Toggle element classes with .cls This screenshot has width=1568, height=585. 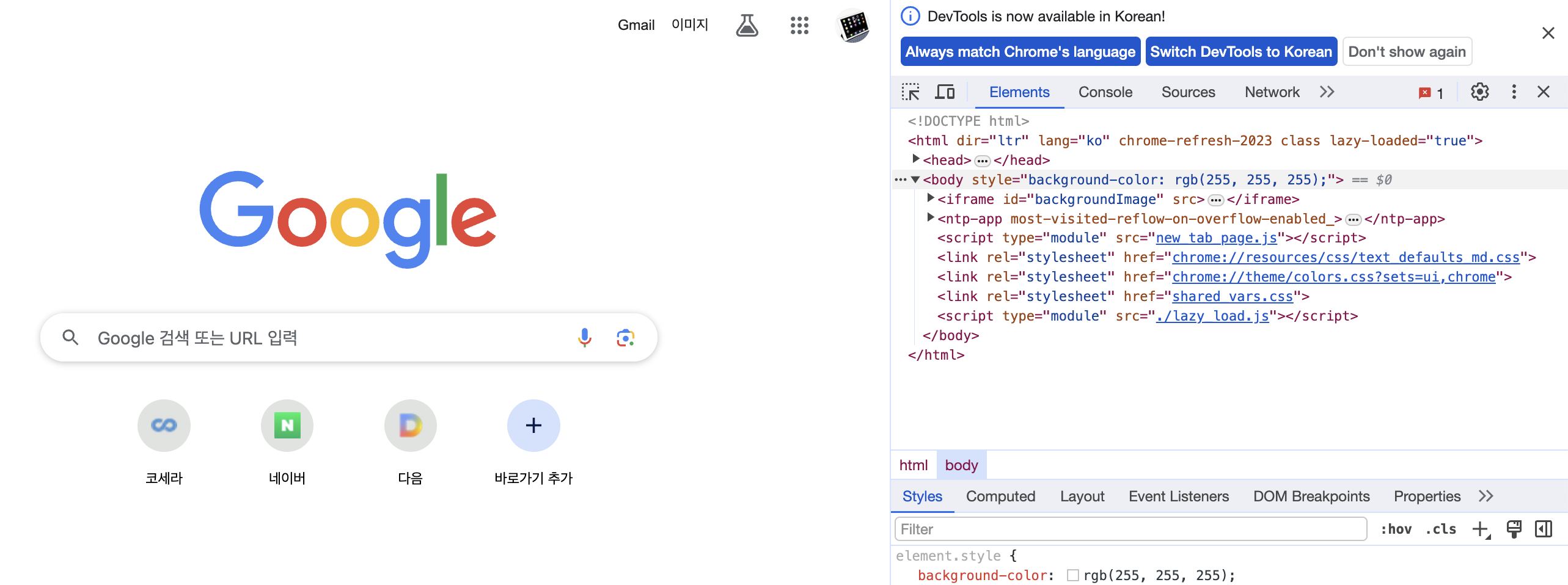point(1441,529)
